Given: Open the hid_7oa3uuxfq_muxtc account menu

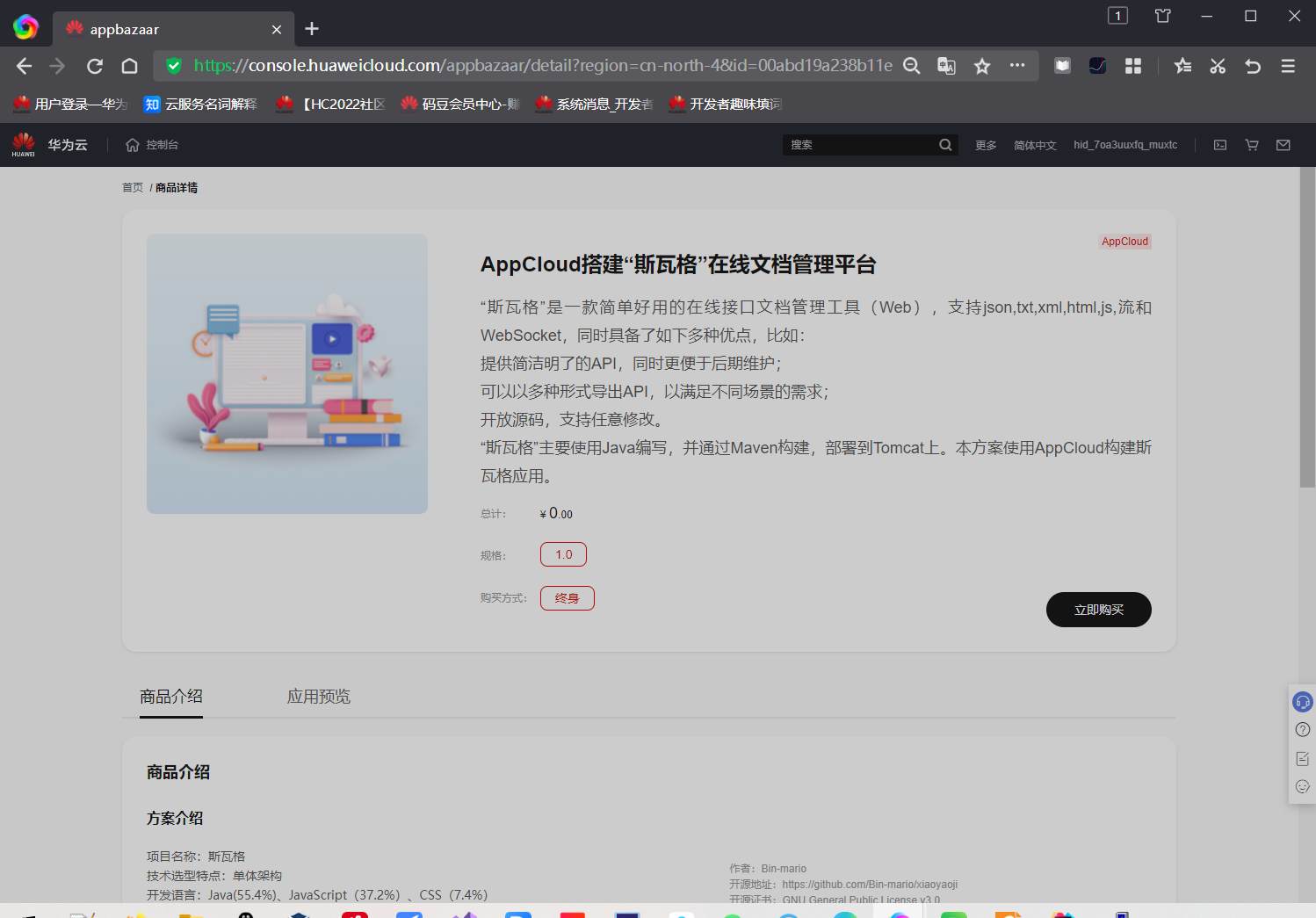Looking at the screenshot, I should (1125, 145).
